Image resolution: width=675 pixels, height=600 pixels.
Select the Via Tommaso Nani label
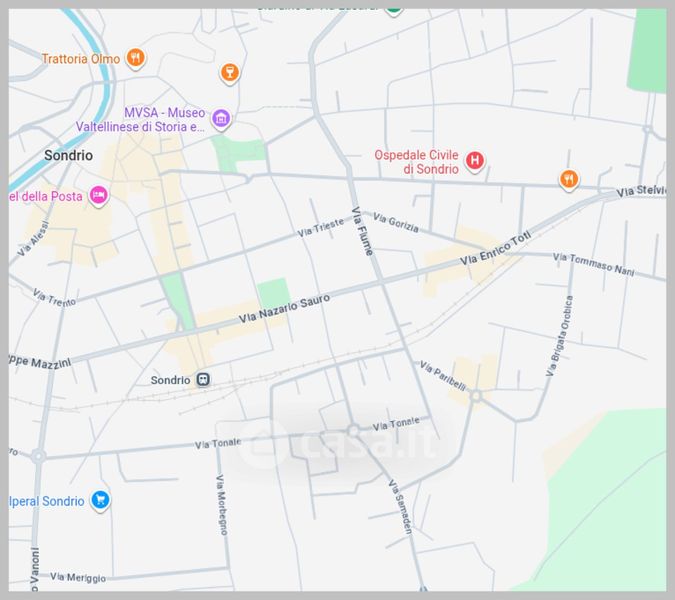594,264
